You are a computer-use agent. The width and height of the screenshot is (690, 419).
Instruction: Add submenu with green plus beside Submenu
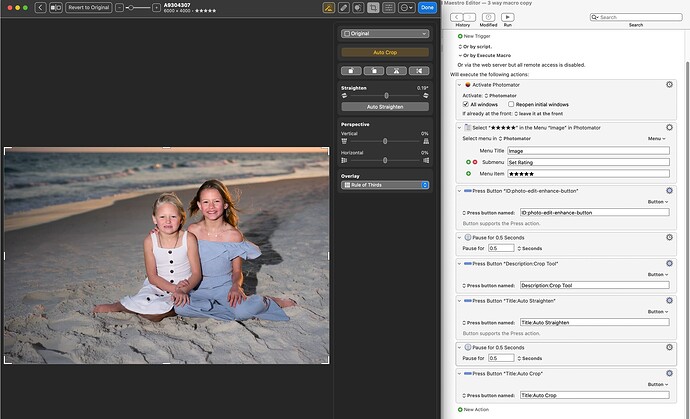pyautogui.click(x=468, y=162)
